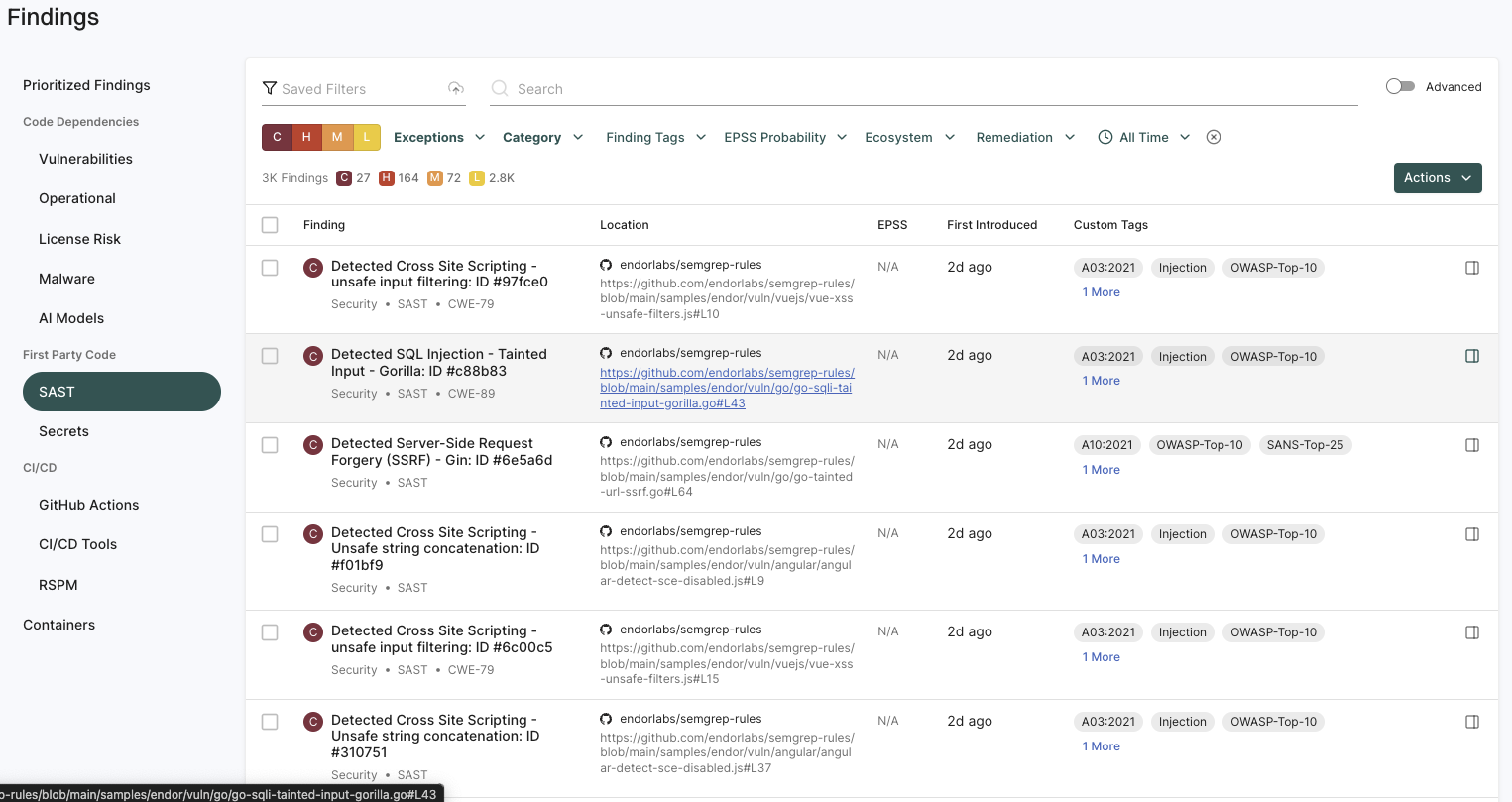Check the box for SSRF Gin finding #6e5a6d
Image resolution: width=1512 pixels, height=802 pixels.
[x=270, y=445]
